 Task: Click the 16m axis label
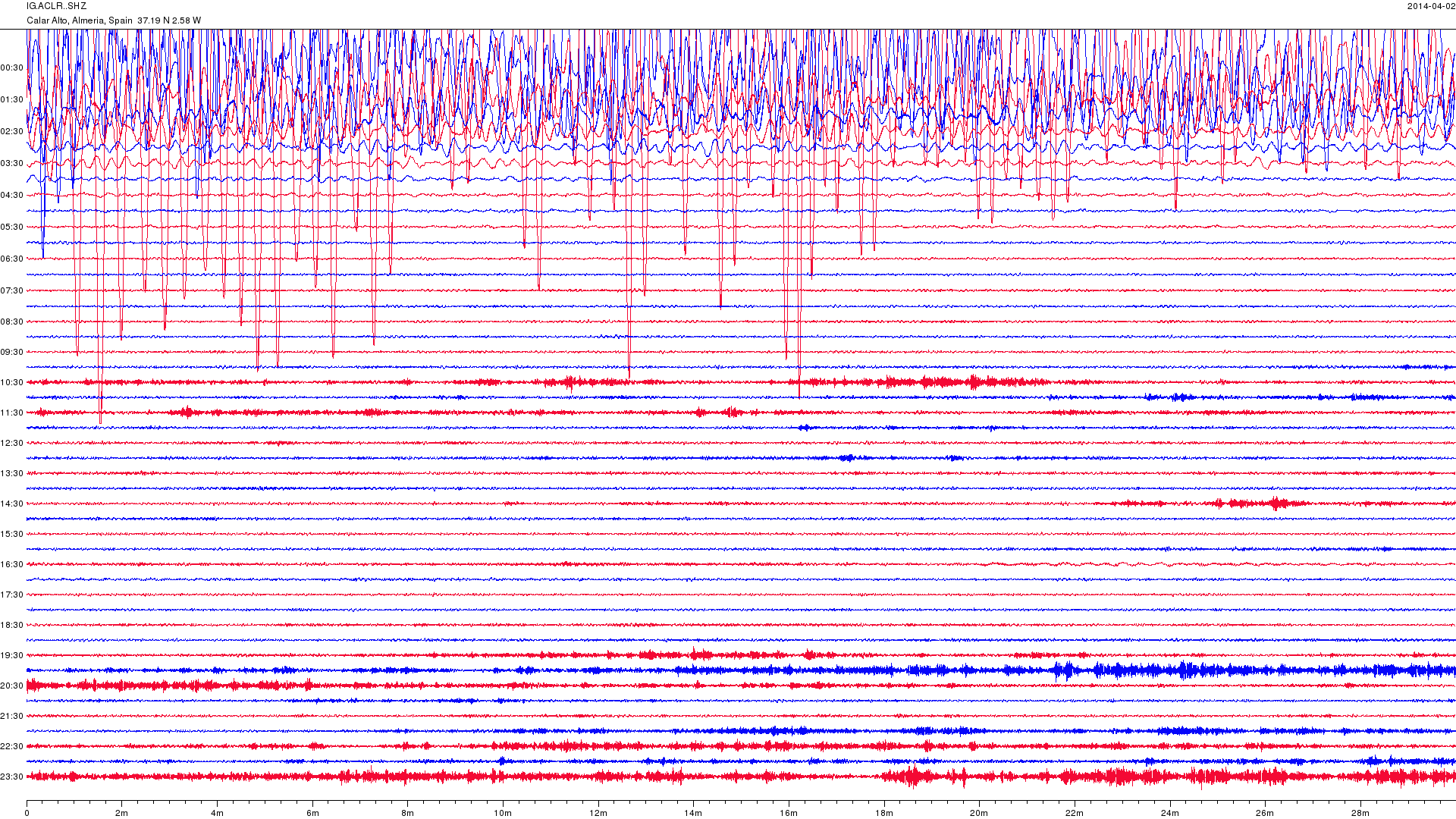789,814
